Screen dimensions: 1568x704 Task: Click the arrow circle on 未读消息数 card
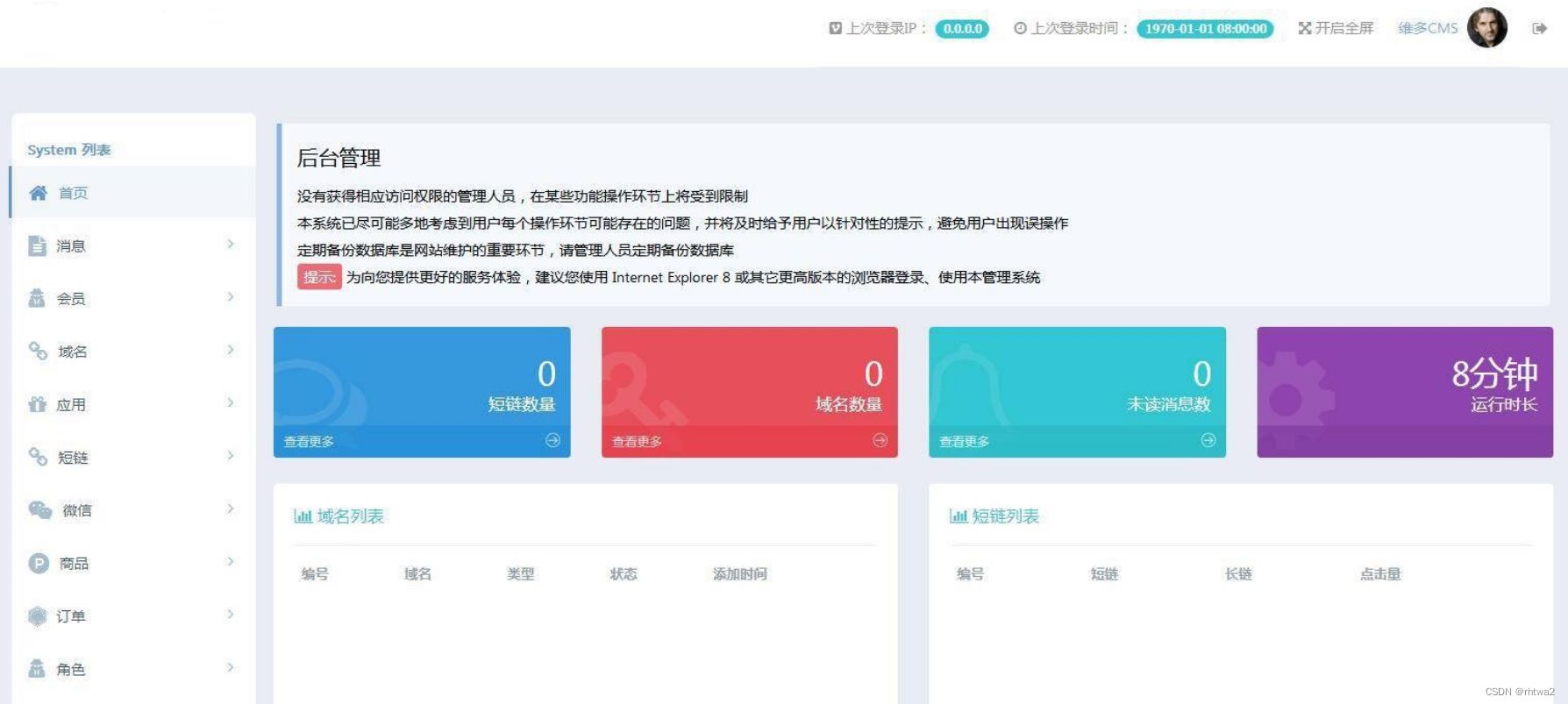point(1208,440)
